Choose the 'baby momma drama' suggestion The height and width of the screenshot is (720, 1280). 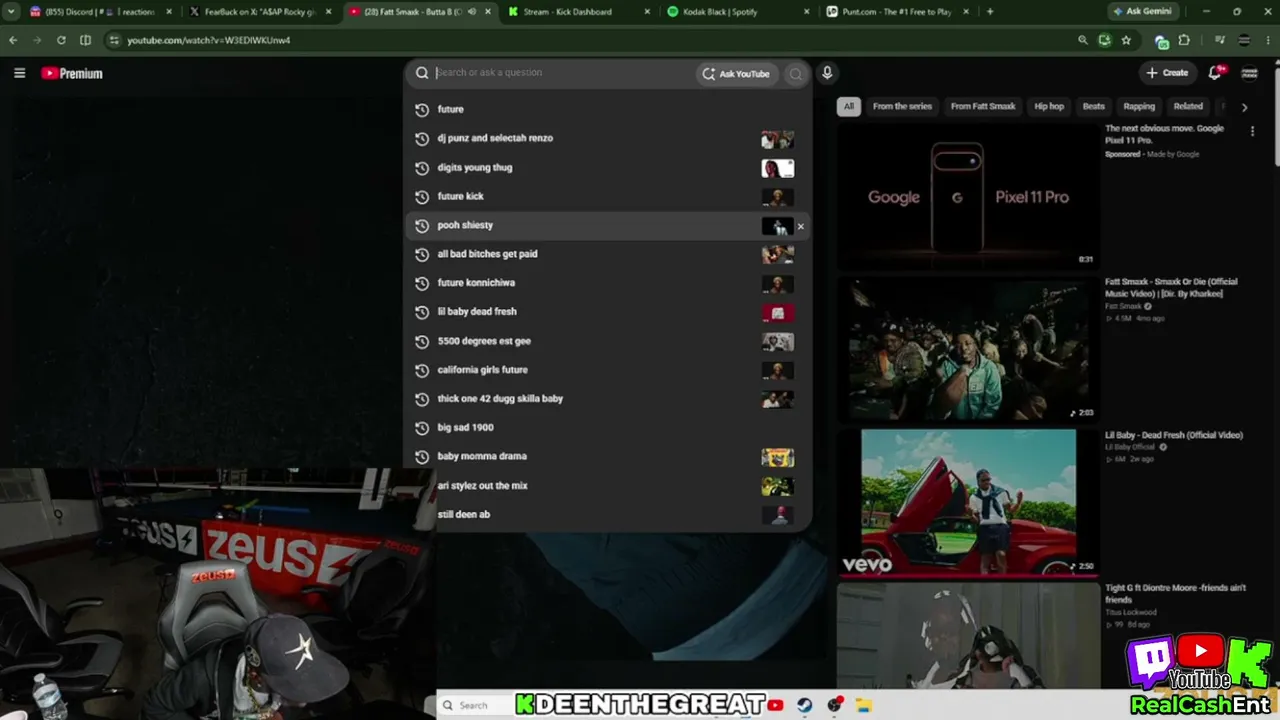click(607, 456)
